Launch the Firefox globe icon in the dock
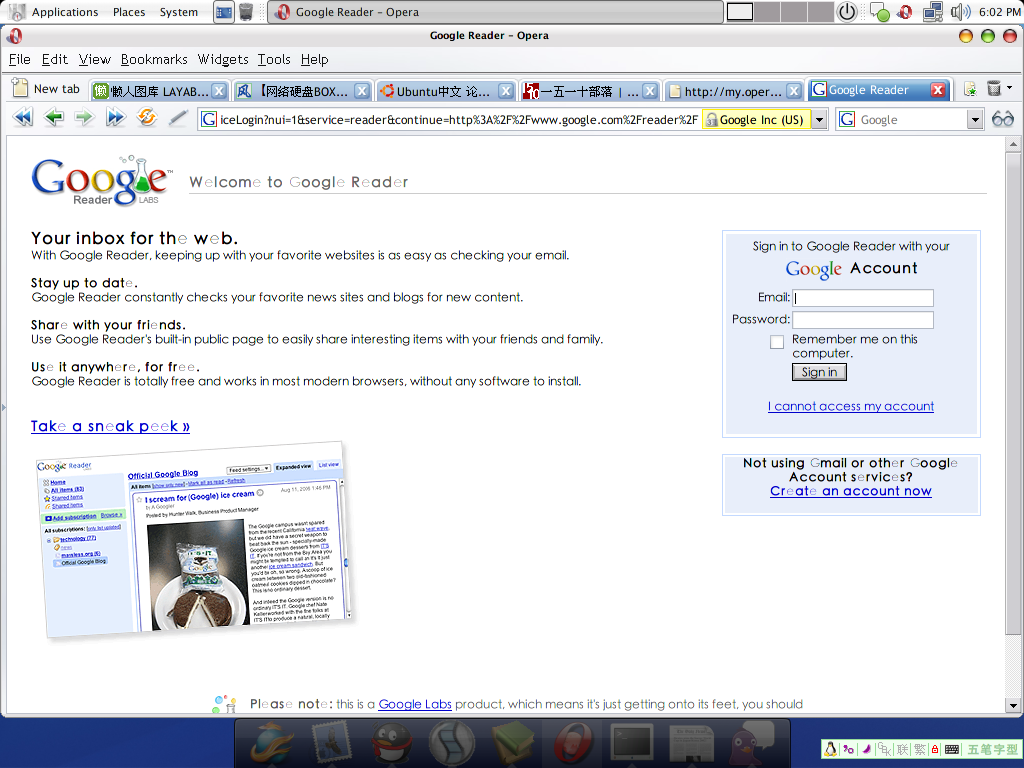1024x768 pixels. click(x=272, y=743)
